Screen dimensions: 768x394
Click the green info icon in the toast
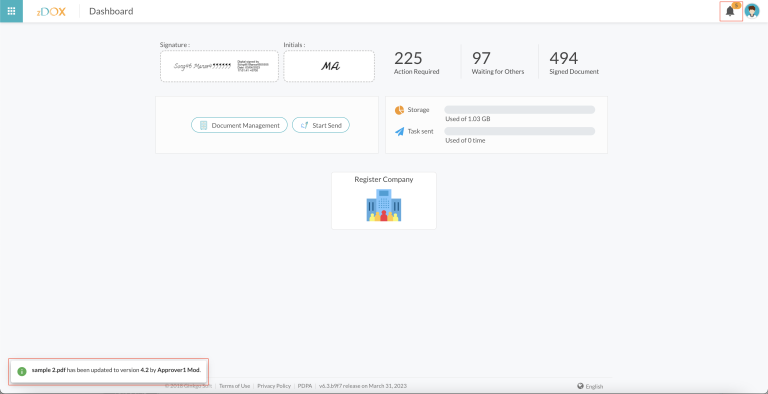click(22, 371)
